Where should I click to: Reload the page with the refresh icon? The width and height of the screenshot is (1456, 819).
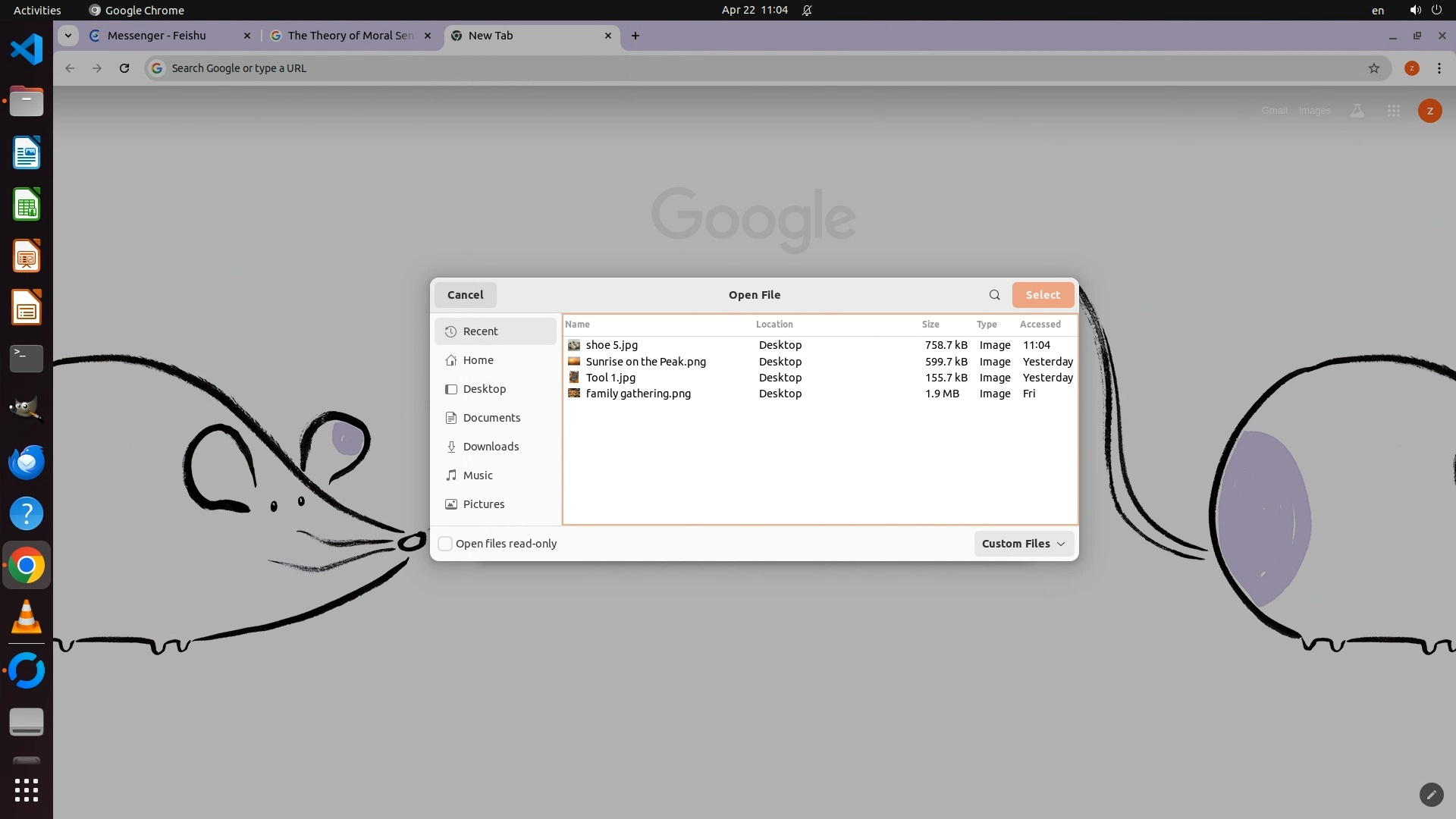124,68
